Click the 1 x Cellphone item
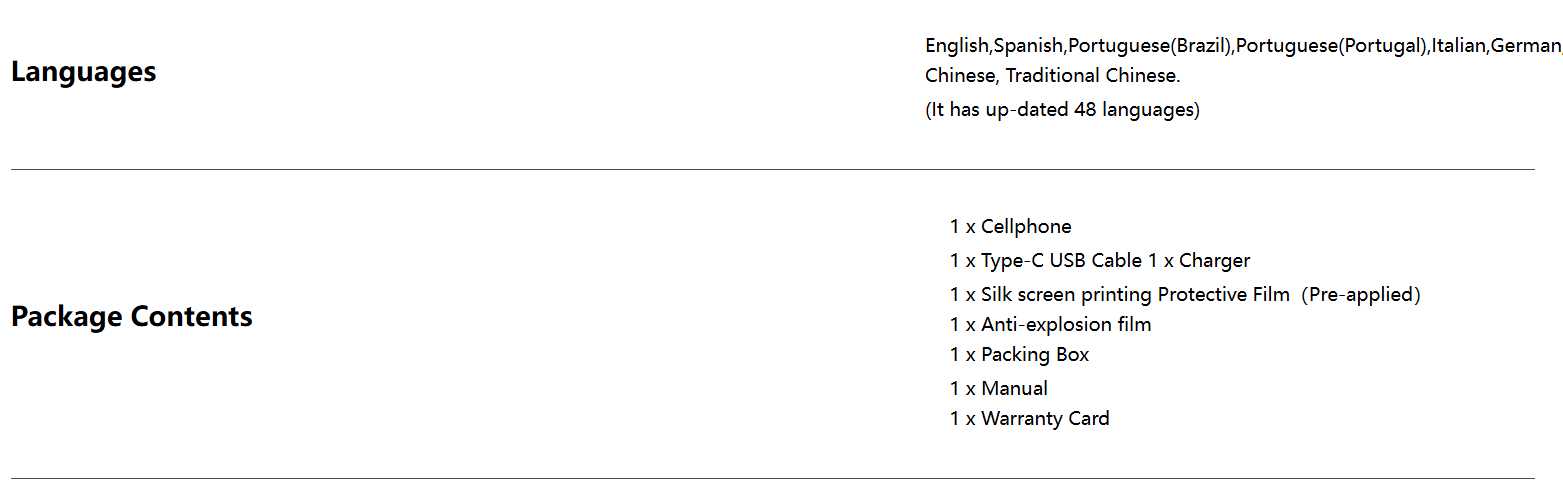1563x494 pixels. 1010,227
